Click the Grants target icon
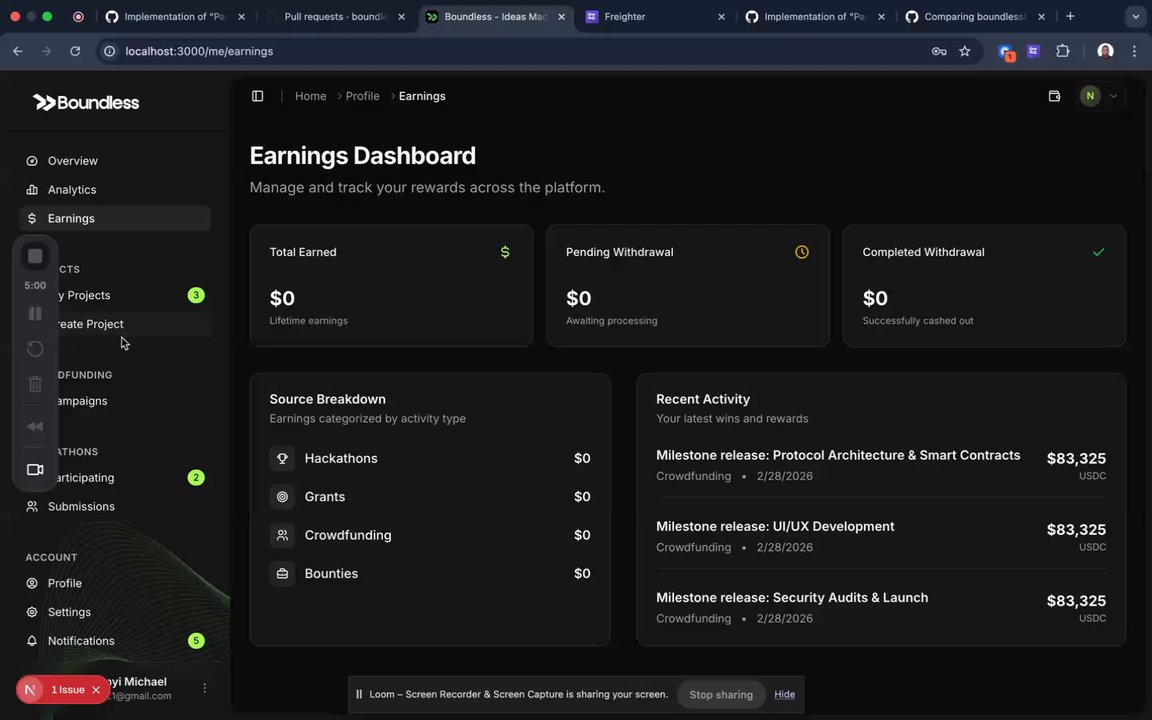 point(282,497)
